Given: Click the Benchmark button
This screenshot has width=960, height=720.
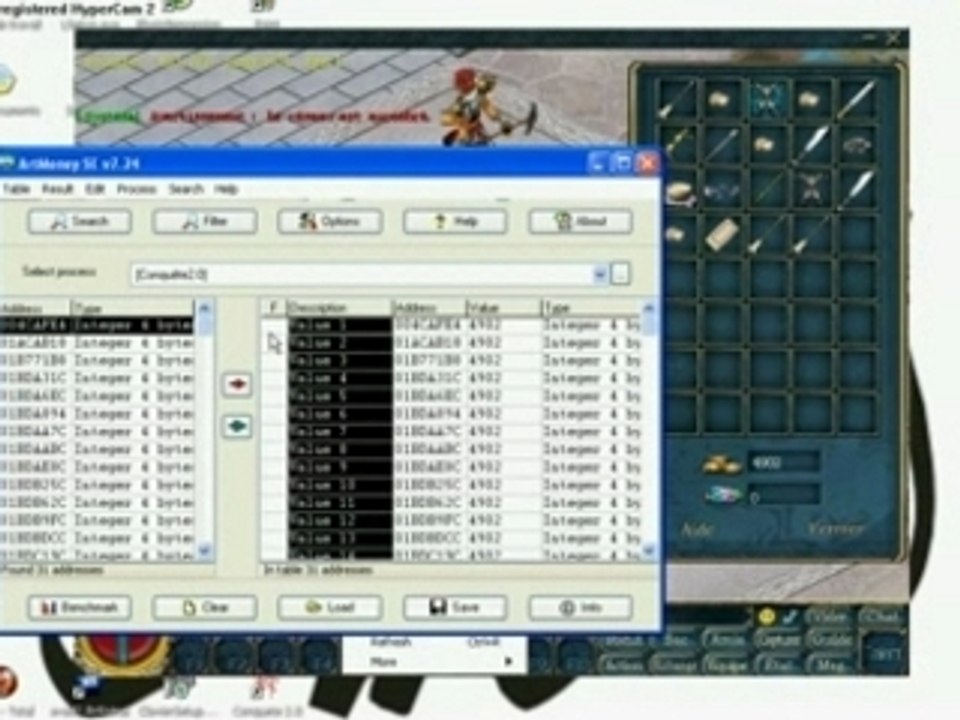Looking at the screenshot, I should 80,607.
